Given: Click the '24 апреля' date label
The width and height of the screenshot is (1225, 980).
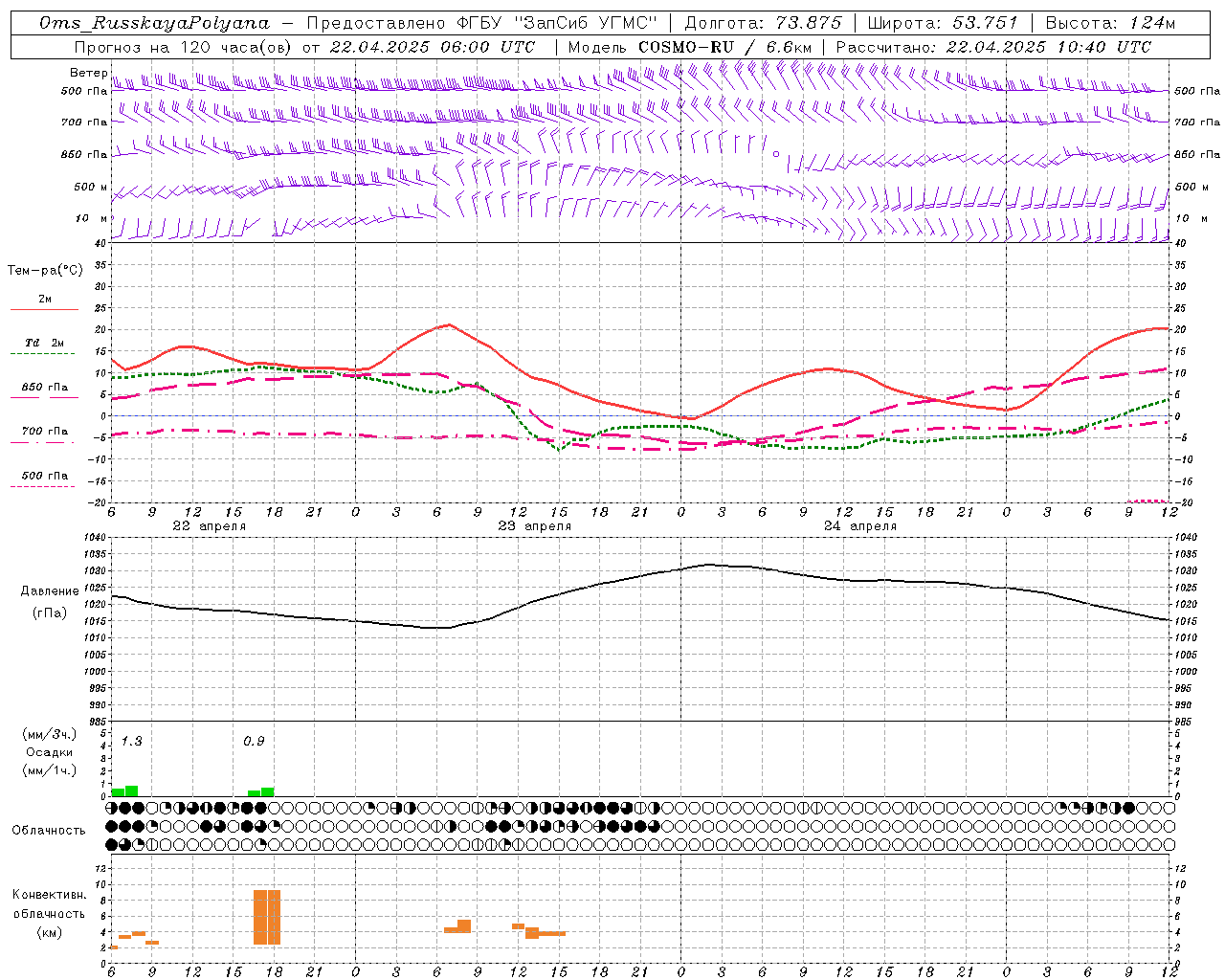Looking at the screenshot, I should (859, 526).
